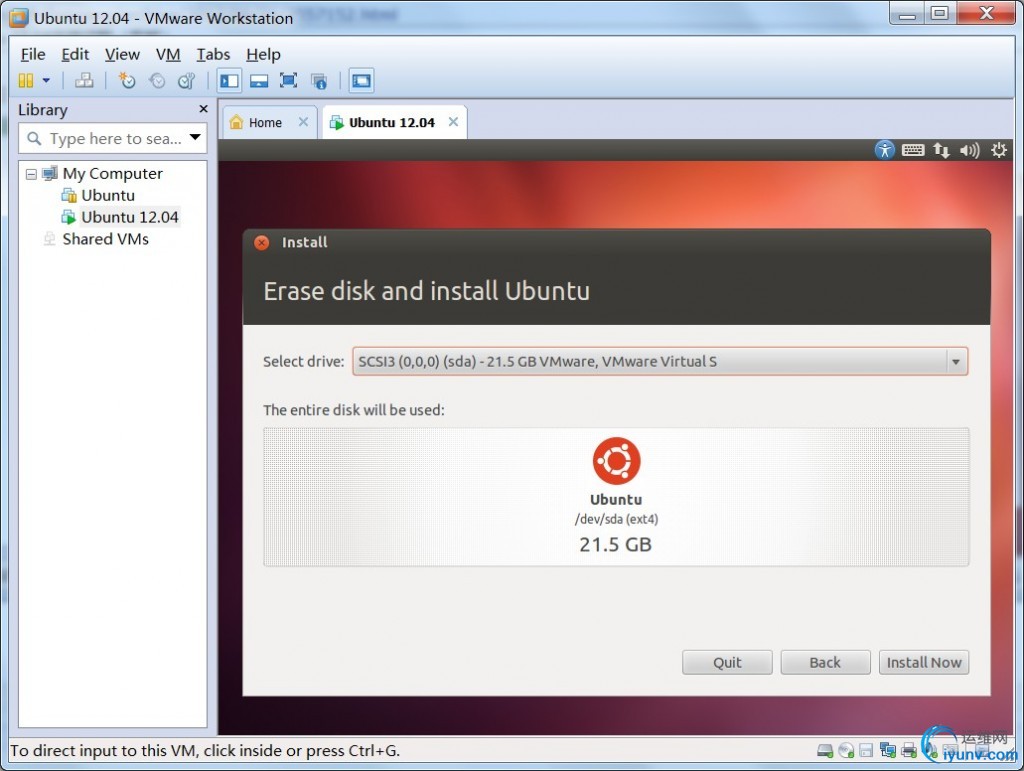1024x771 pixels.
Task: Click the Unity mode toolbar icon
Action: (x=319, y=80)
